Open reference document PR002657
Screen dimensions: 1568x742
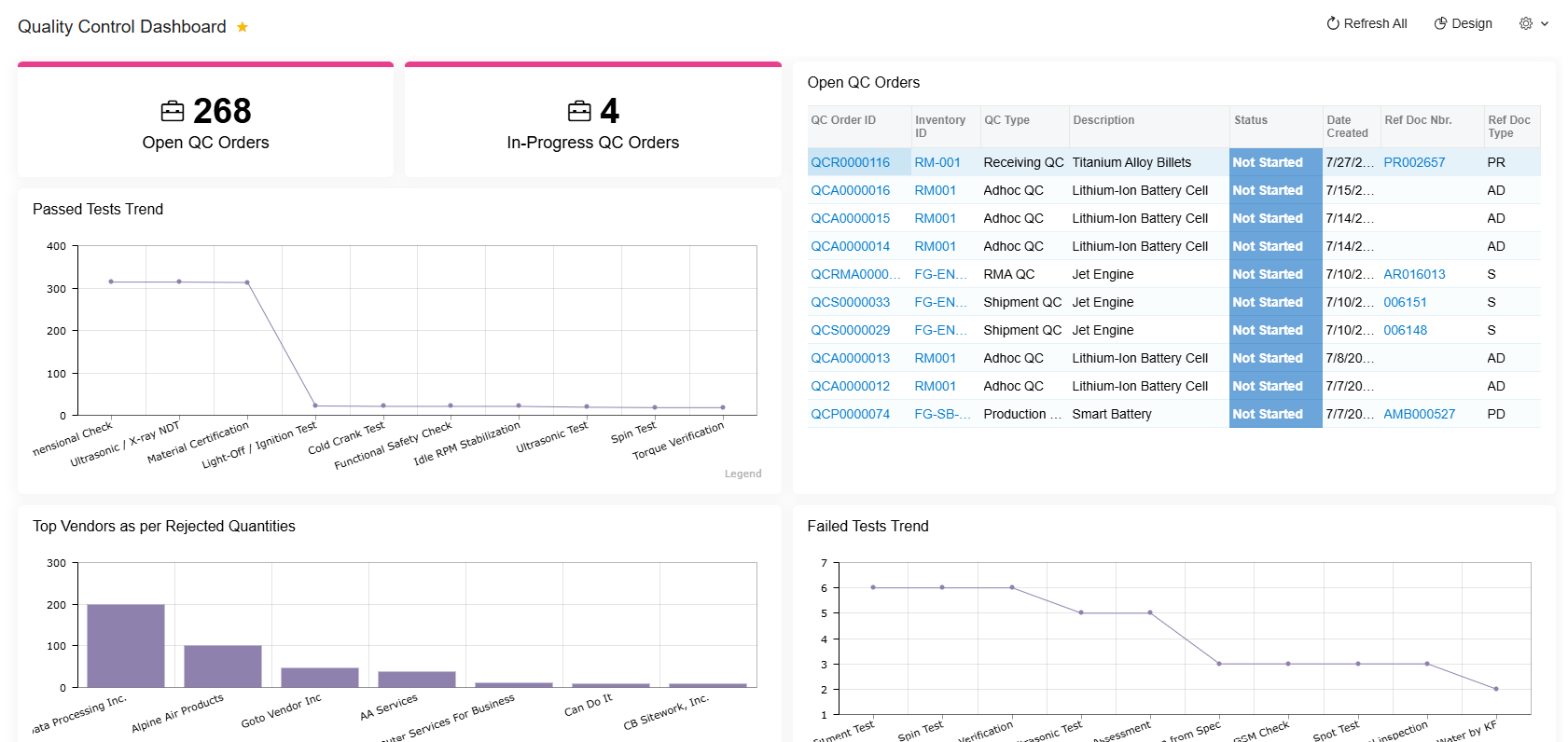(x=1414, y=162)
